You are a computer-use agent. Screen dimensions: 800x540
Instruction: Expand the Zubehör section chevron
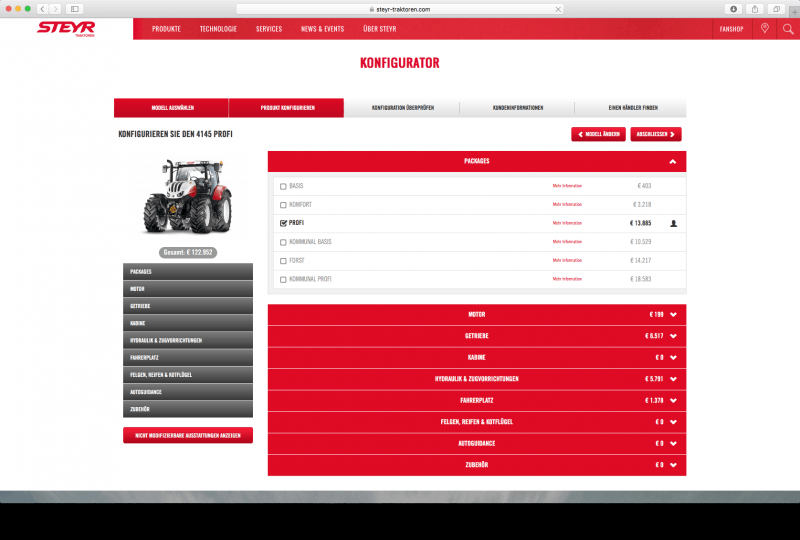click(x=673, y=464)
